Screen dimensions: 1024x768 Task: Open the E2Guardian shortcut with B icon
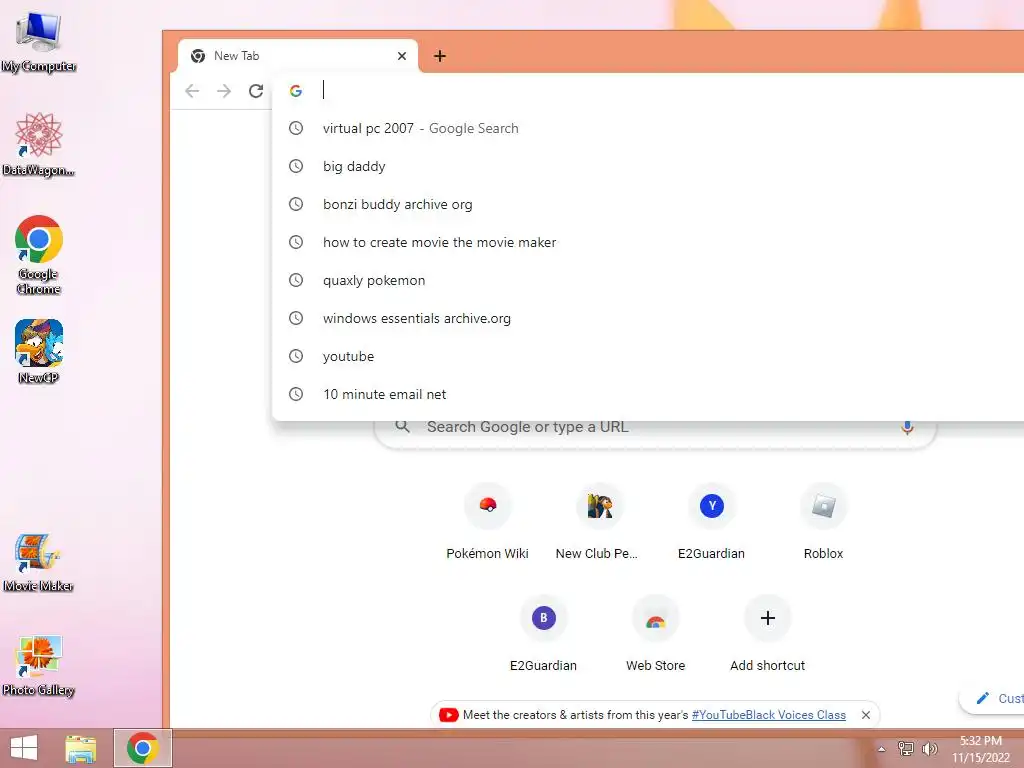(543, 635)
